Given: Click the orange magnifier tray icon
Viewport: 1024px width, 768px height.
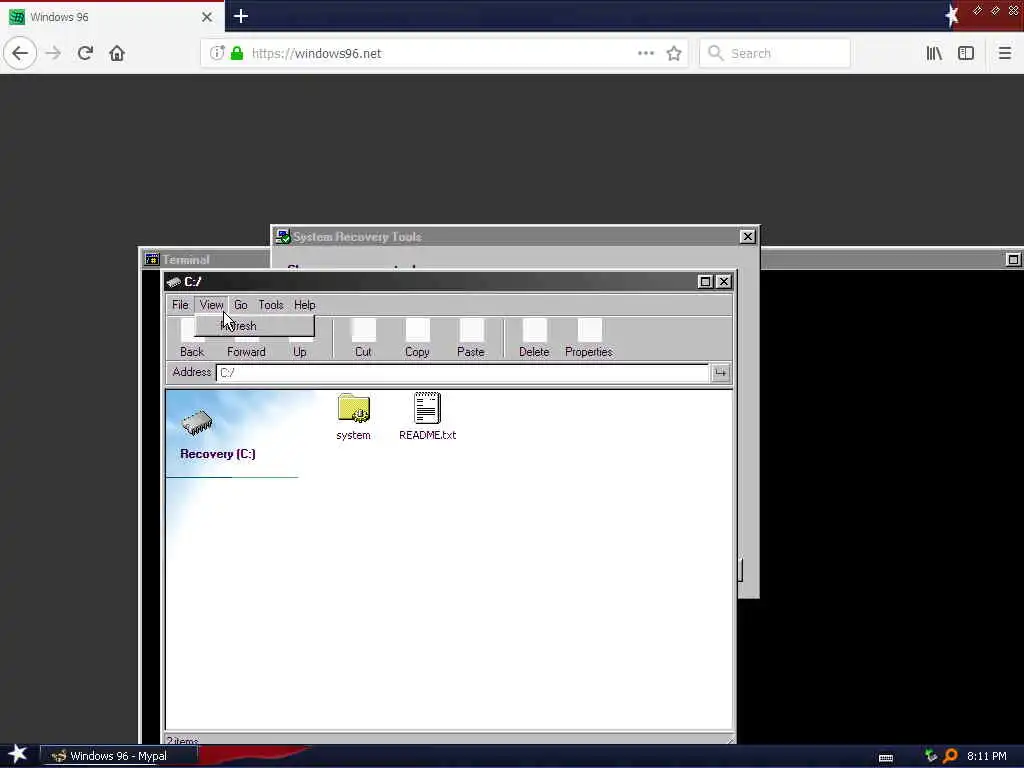Looking at the screenshot, I should click(950, 756).
